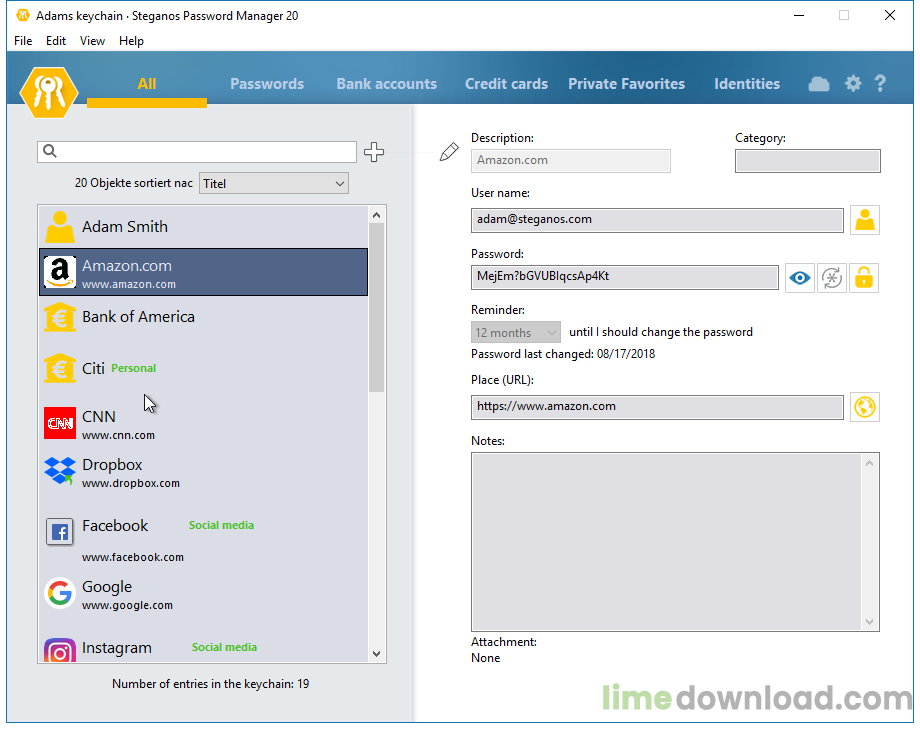920x729 pixels.
Task: Click the password generator icon
Action: [x=832, y=278]
